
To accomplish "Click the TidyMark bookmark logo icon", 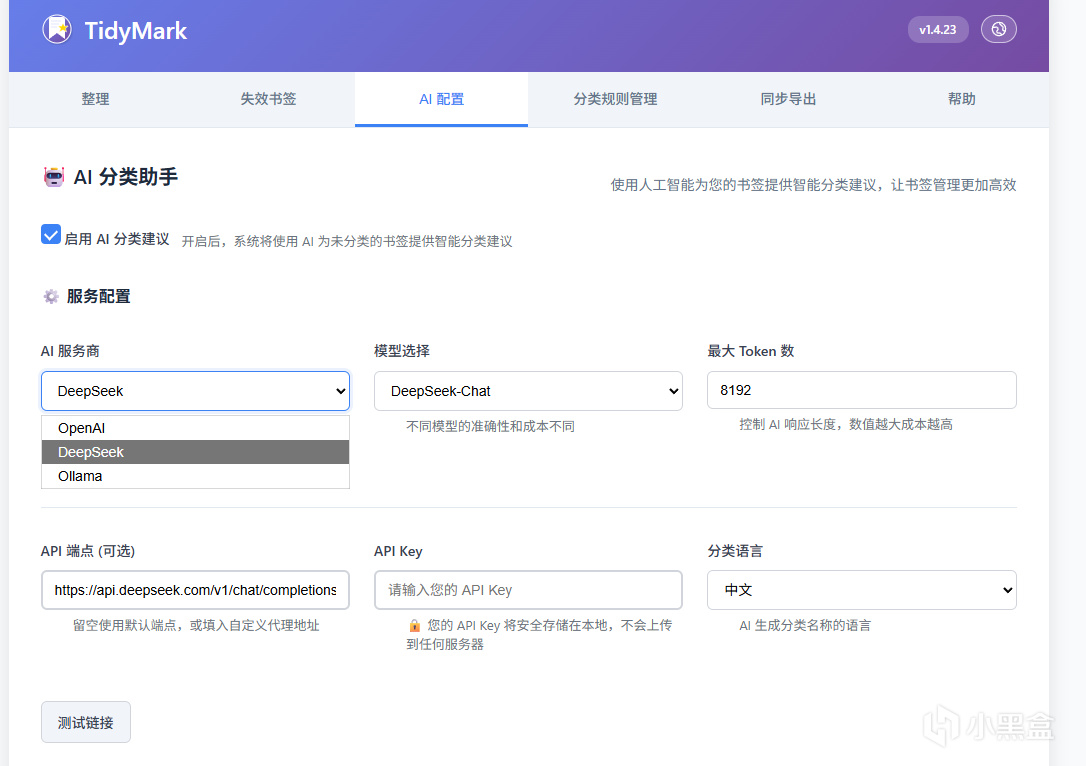I will coord(57,29).
